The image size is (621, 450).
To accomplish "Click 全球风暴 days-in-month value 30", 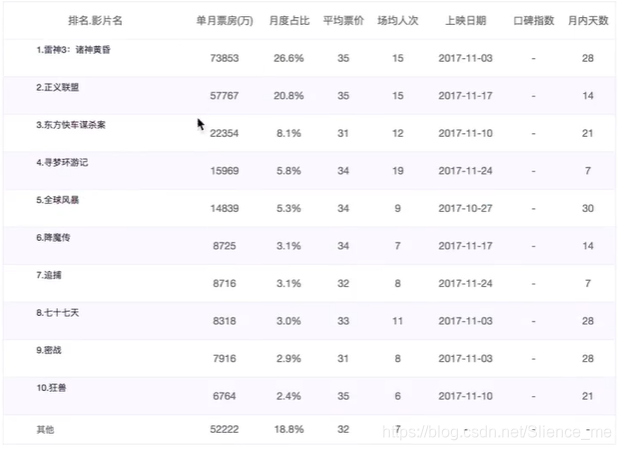I will [588, 208].
